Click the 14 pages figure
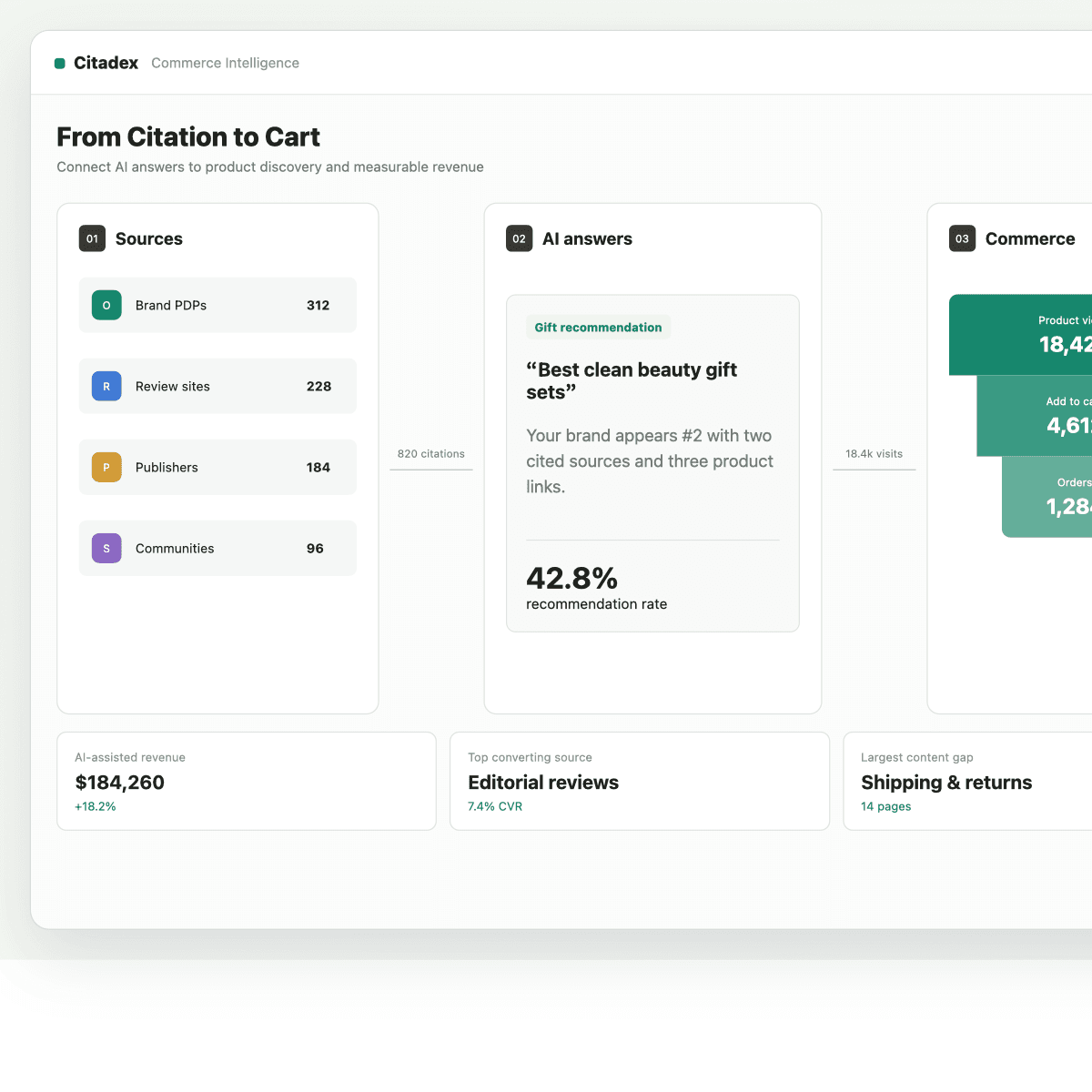This screenshot has height=1092, width=1092. [885, 806]
